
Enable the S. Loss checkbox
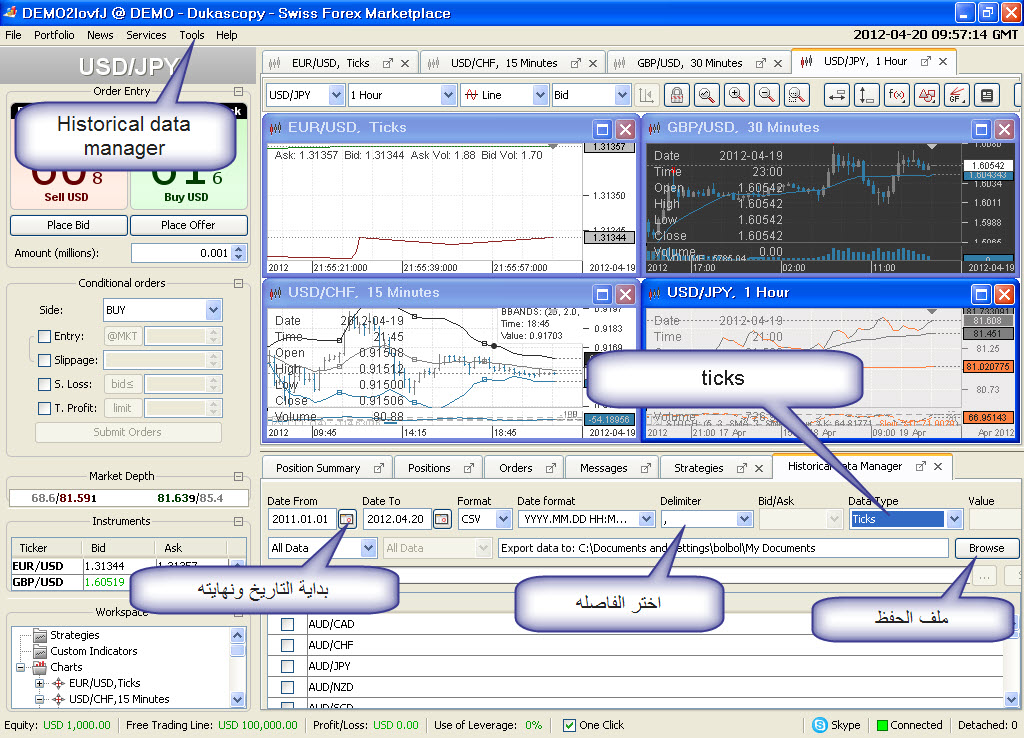[x=44, y=385]
